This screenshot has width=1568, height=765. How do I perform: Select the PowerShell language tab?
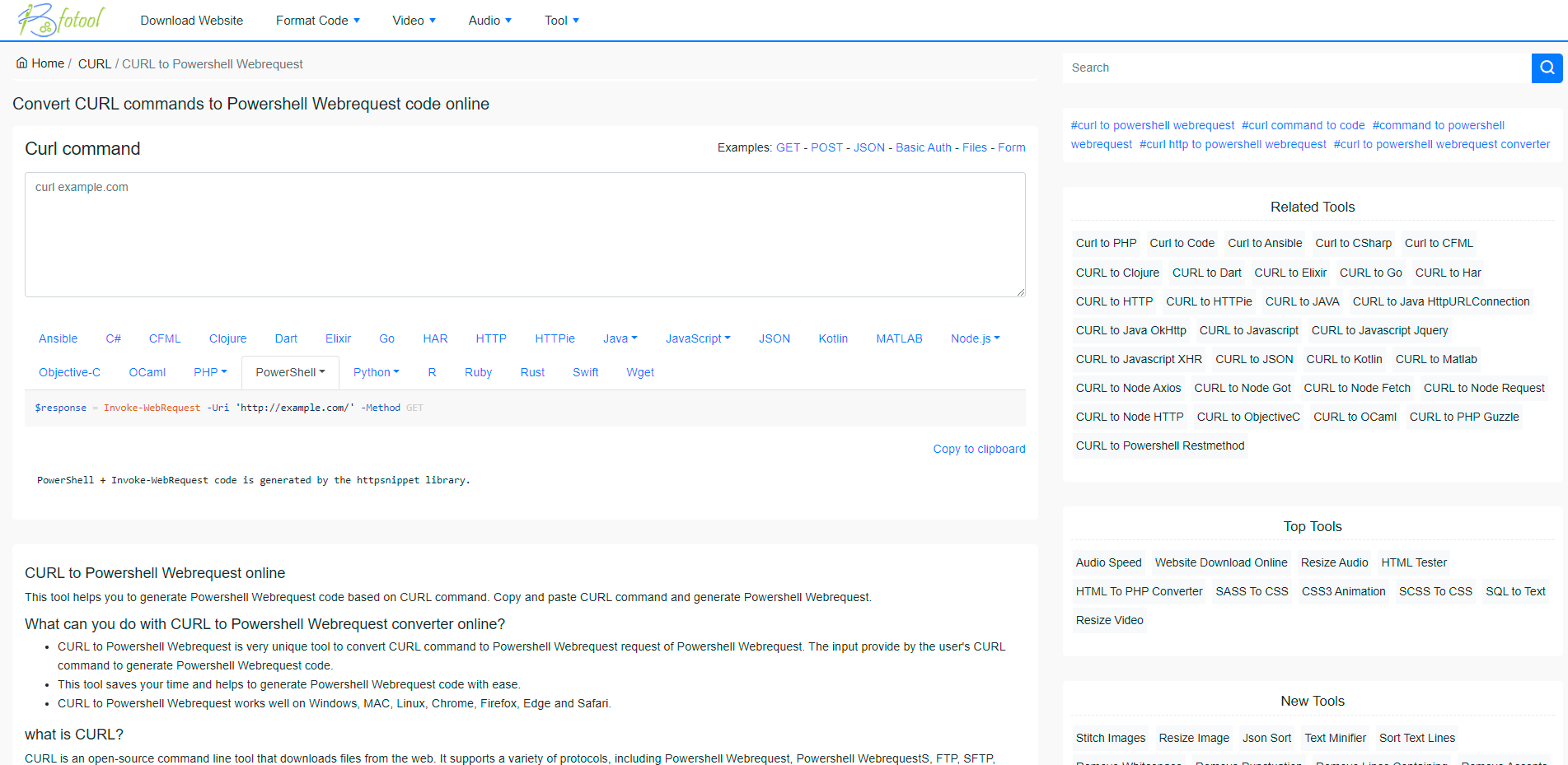coord(290,372)
